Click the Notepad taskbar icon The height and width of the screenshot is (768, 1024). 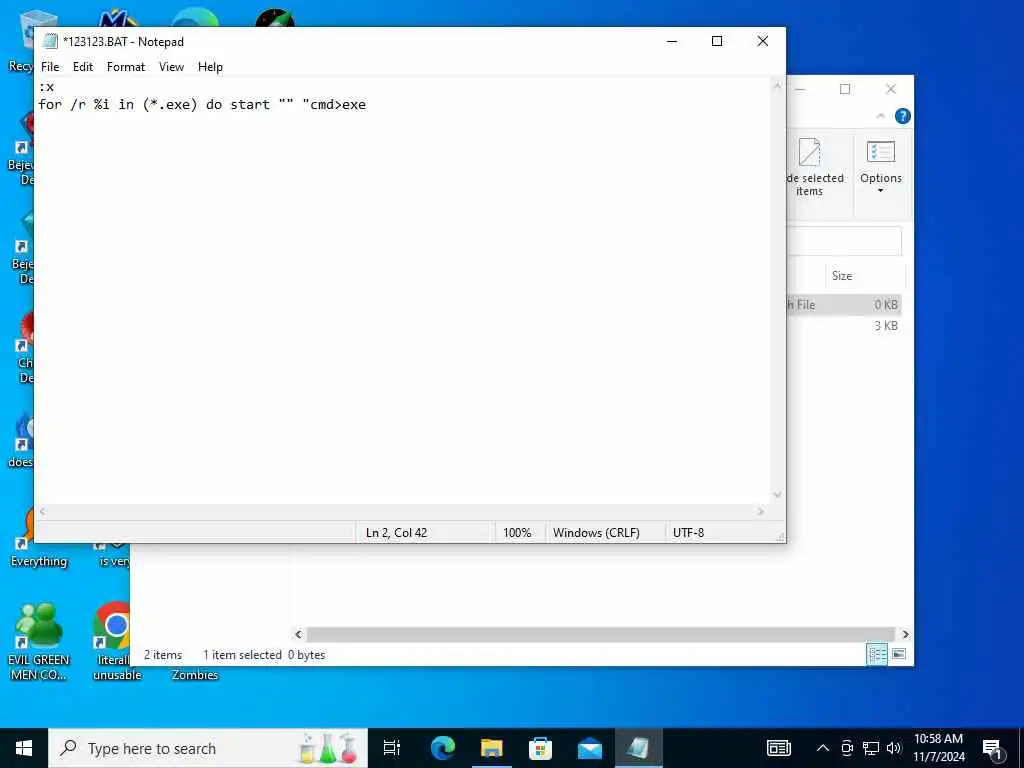pyautogui.click(x=639, y=748)
